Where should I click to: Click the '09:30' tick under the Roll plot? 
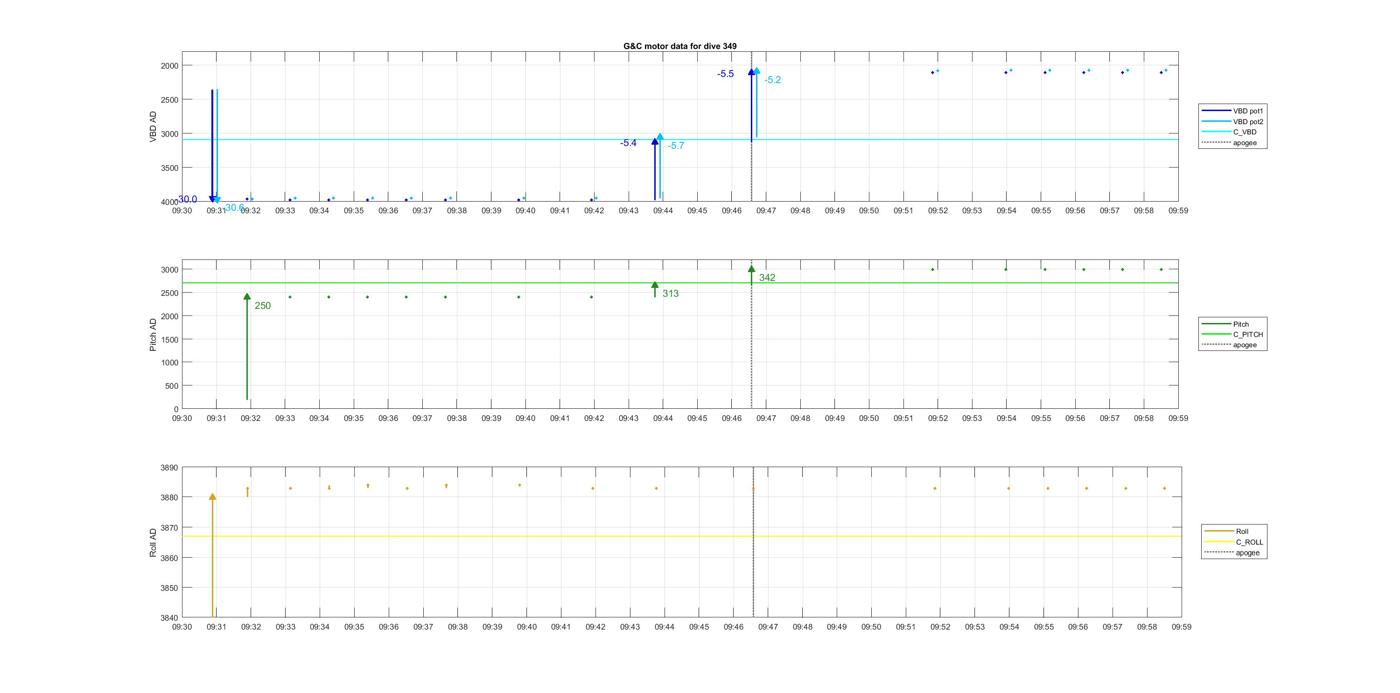(x=182, y=627)
